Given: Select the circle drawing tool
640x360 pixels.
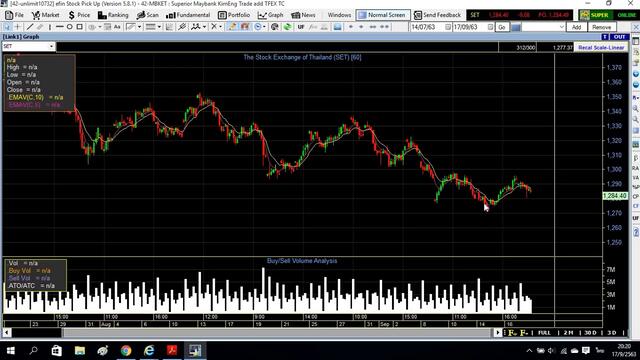Looking at the screenshot, I should [69, 27].
